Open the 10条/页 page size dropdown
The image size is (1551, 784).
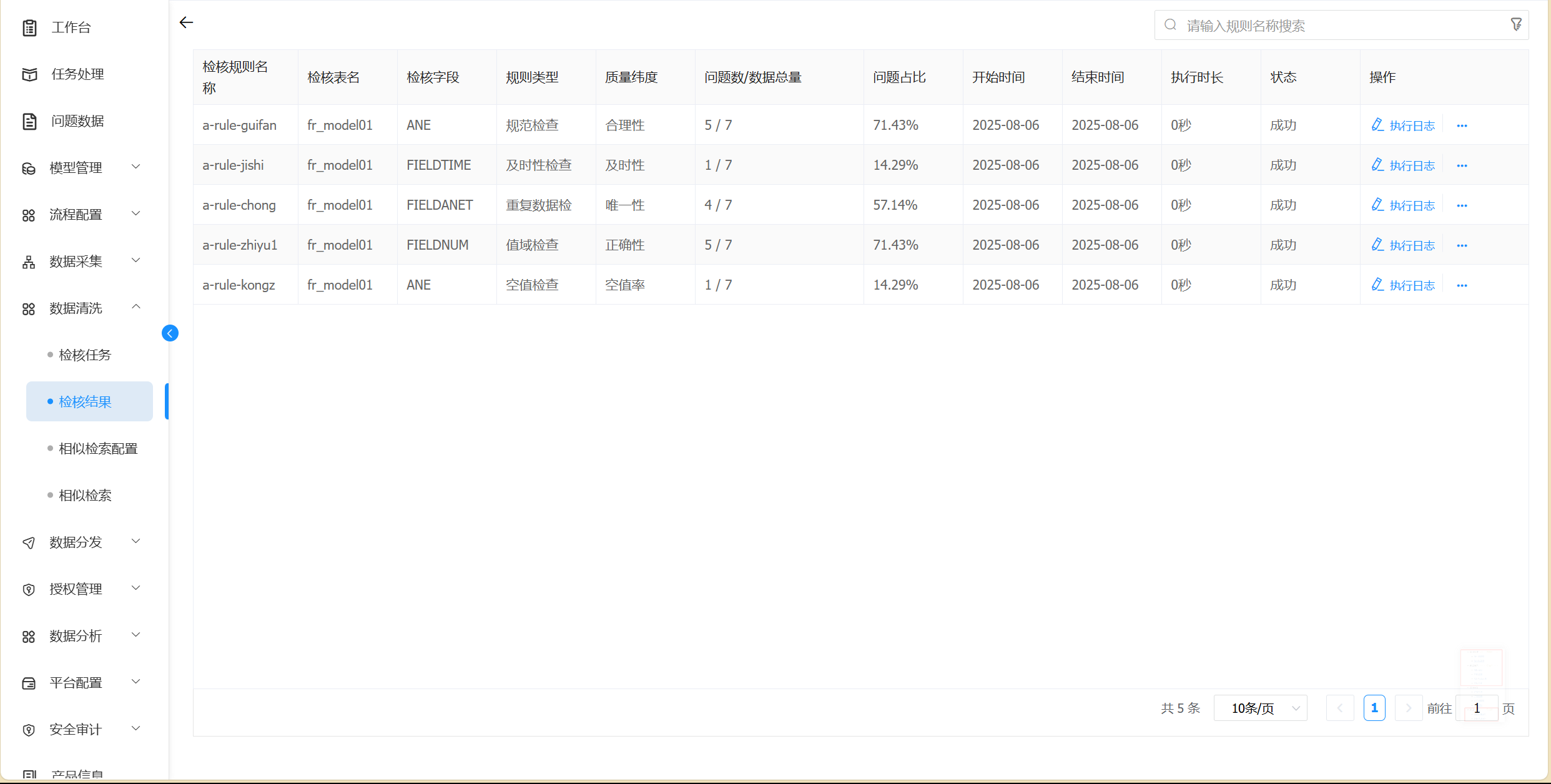pyautogui.click(x=1260, y=708)
